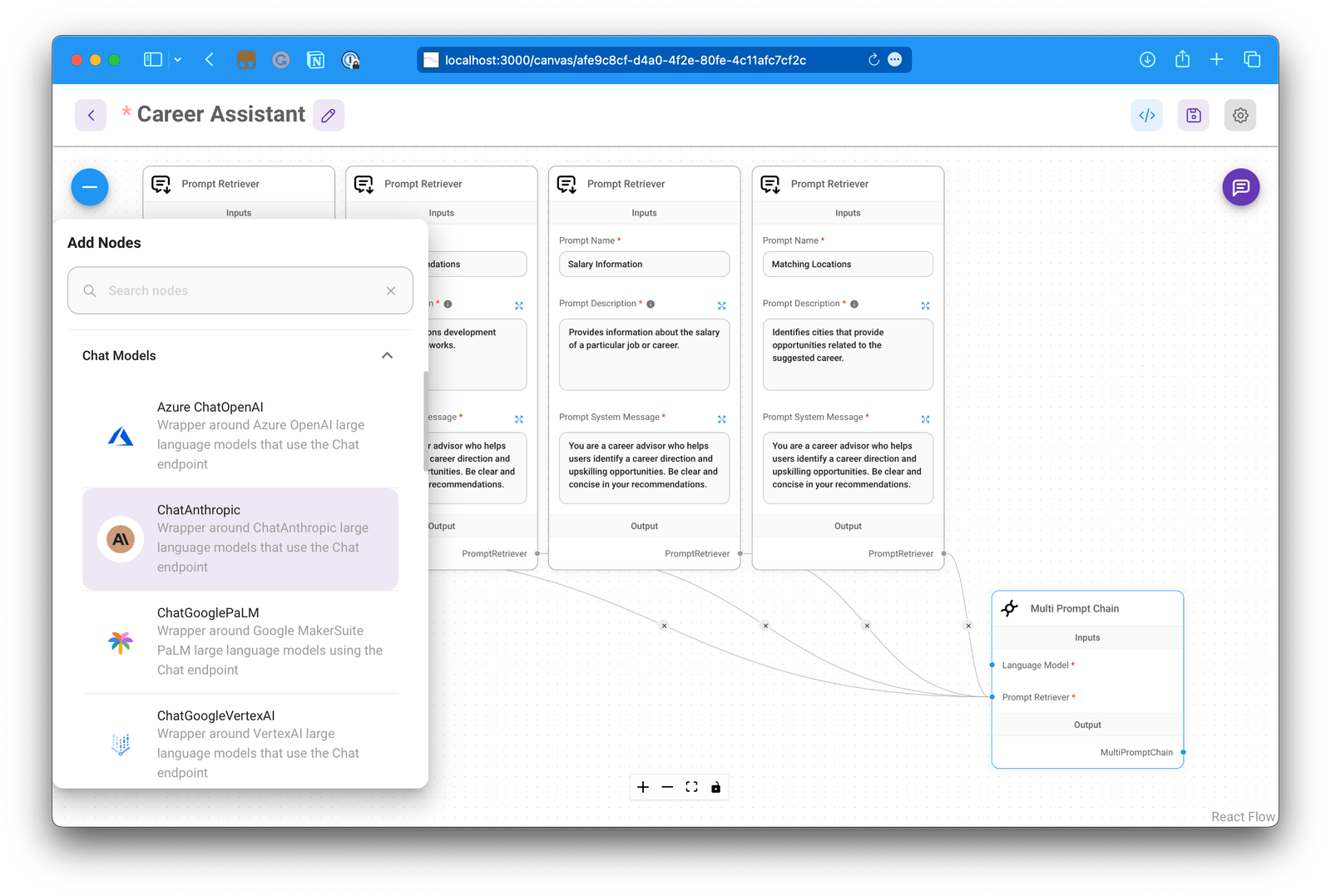Click Matching Locations system message text area
This screenshot has width=1331, height=896.
coord(848,468)
